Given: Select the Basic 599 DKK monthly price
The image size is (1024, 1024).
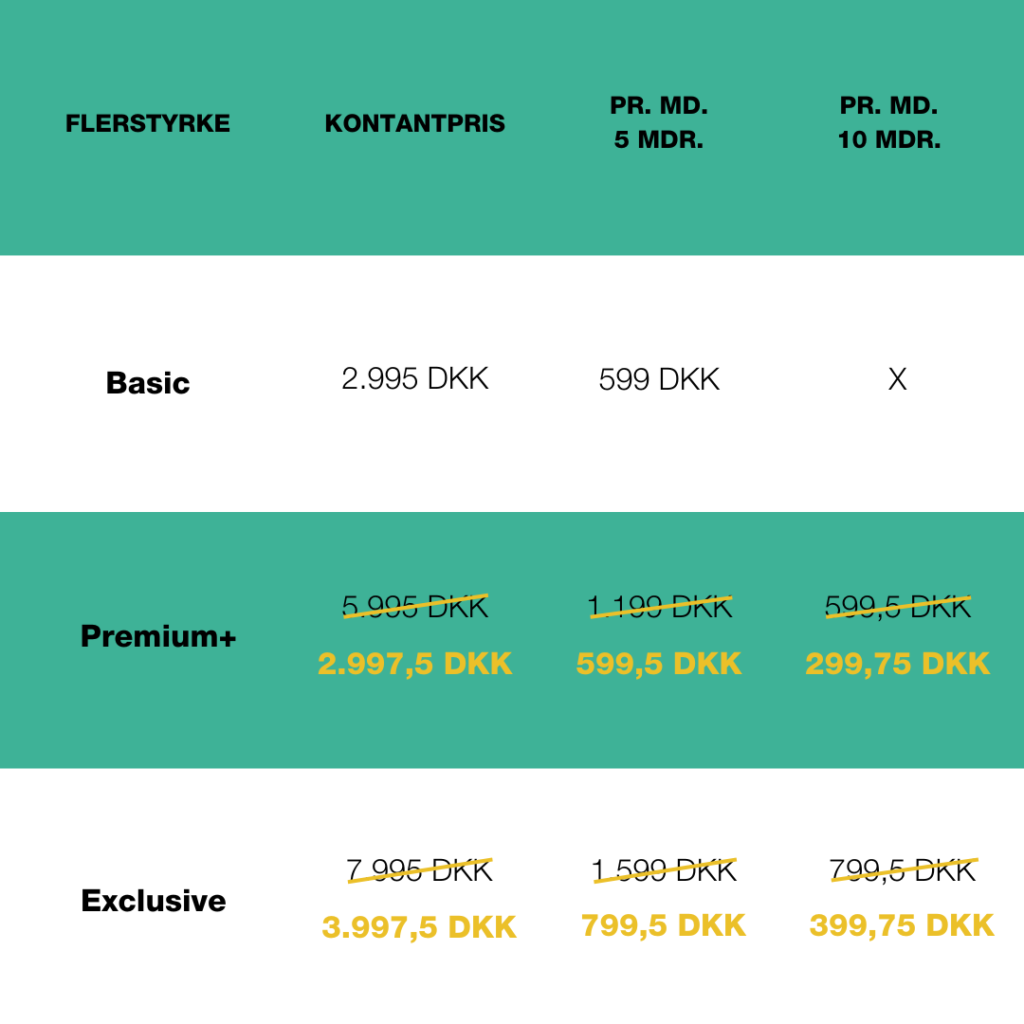Looking at the screenshot, I should [x=659, y=379].
